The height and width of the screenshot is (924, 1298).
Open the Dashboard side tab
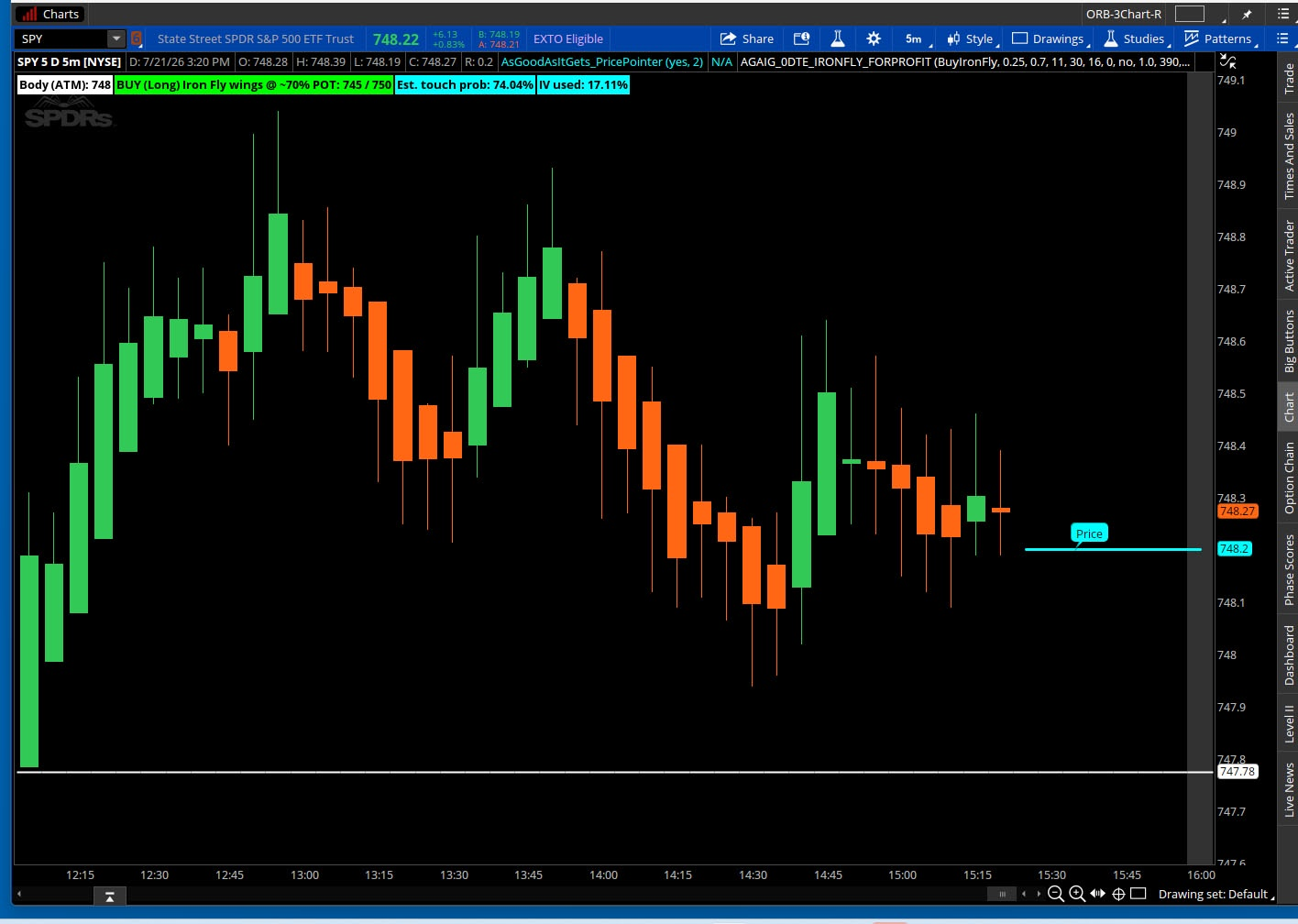click(x=1289, y=654)
